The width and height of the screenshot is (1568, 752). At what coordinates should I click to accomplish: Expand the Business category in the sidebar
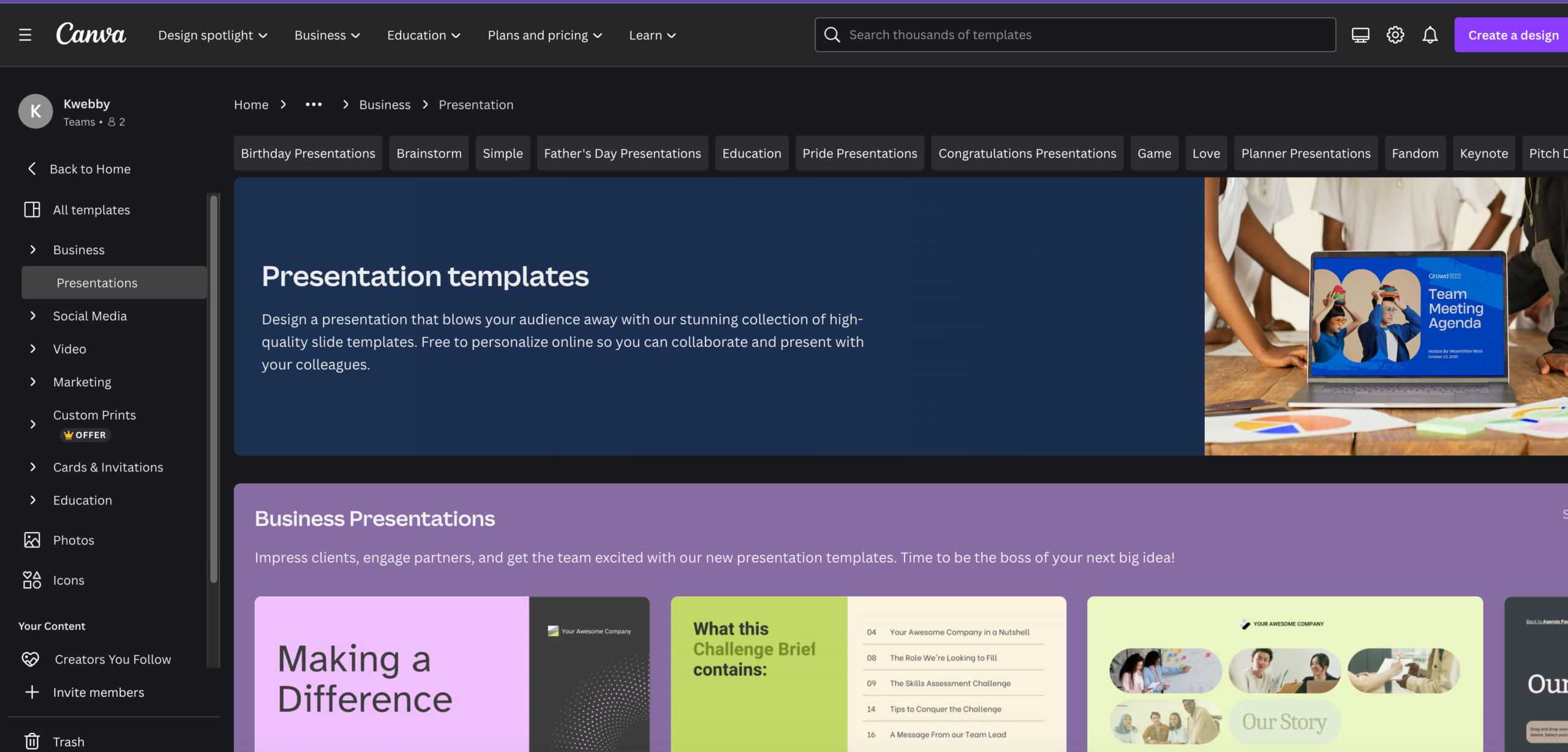(33, 249)
